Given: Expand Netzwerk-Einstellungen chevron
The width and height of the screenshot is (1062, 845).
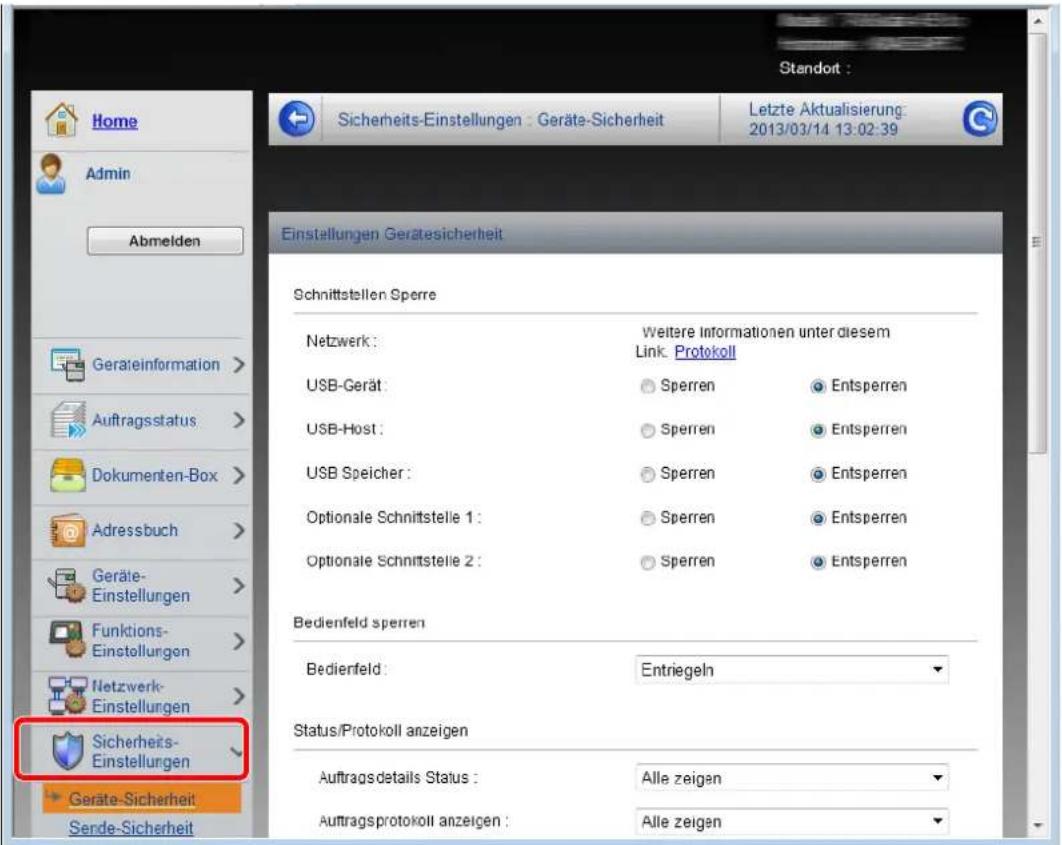Looking at the screenshot, I should click(238, 696).
